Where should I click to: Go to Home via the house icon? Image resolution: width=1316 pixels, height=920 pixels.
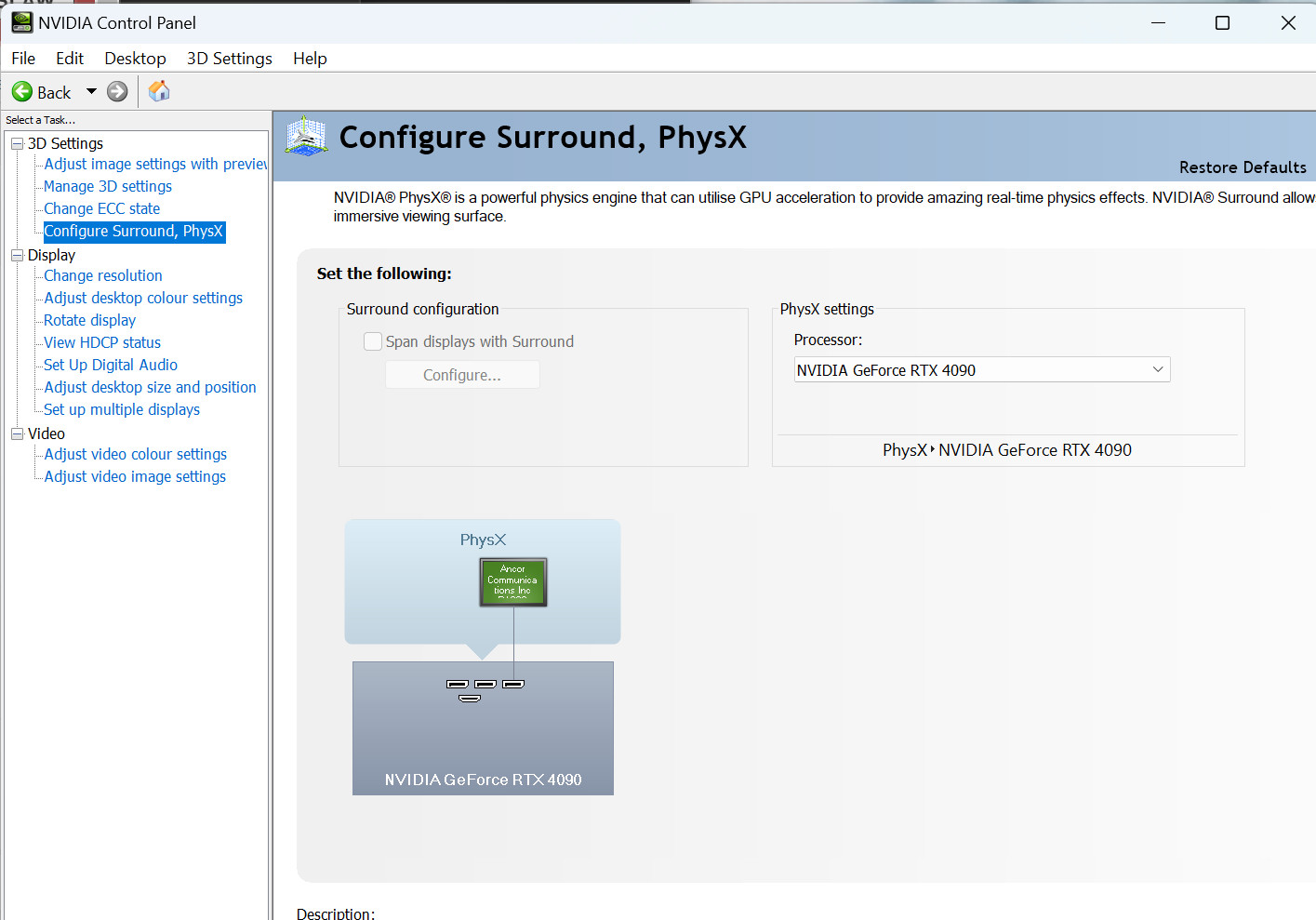pos(159,91)
